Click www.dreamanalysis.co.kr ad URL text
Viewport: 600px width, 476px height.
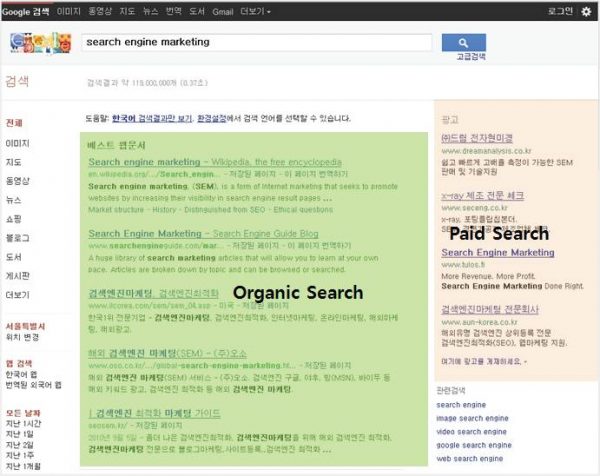coord(486,151)
